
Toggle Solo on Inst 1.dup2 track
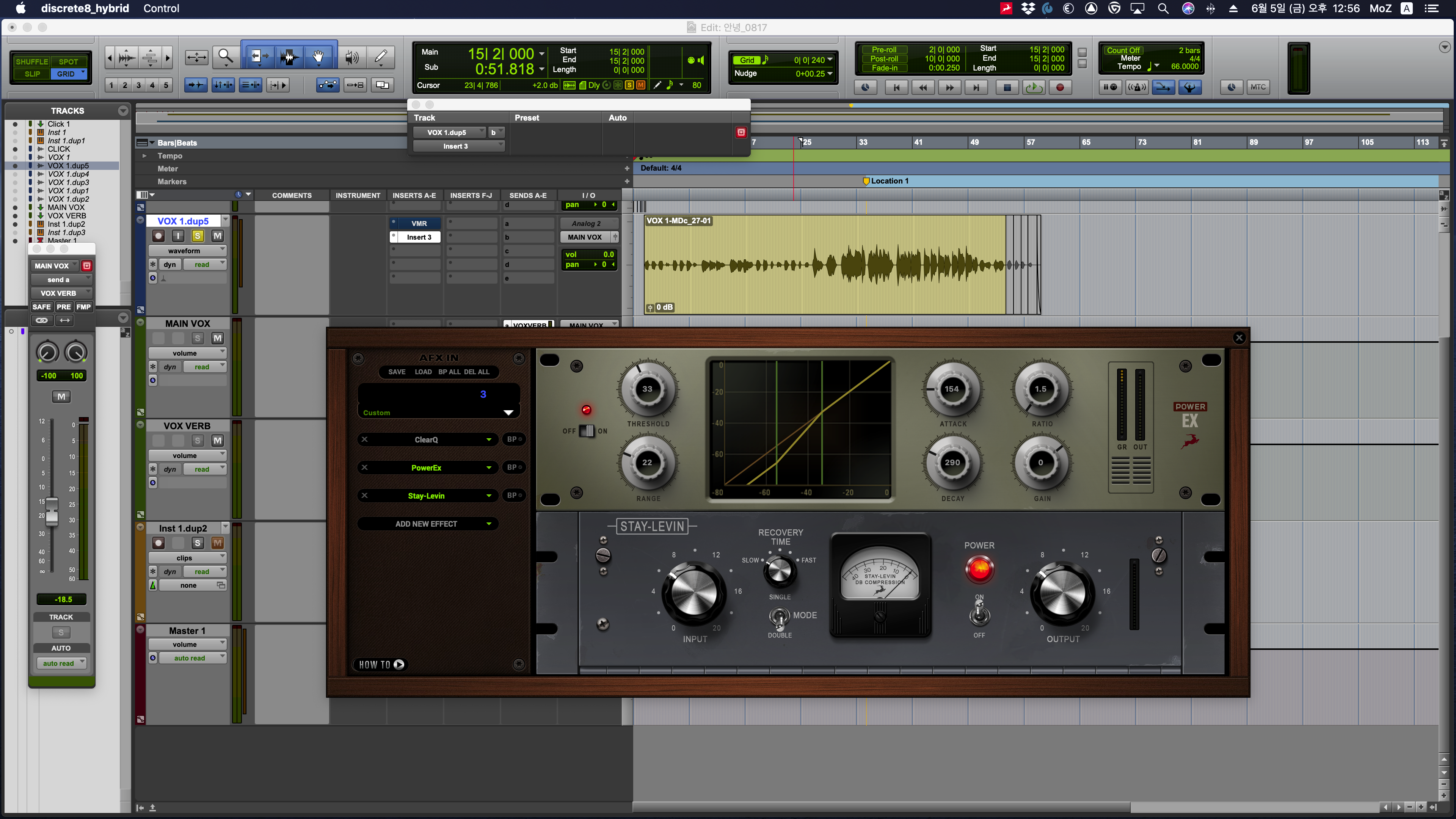coord(197,543)
